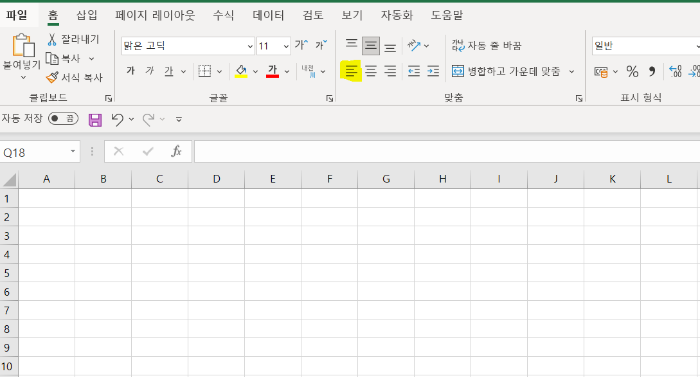Open alignment group dialog launcher

pos(579,98)
